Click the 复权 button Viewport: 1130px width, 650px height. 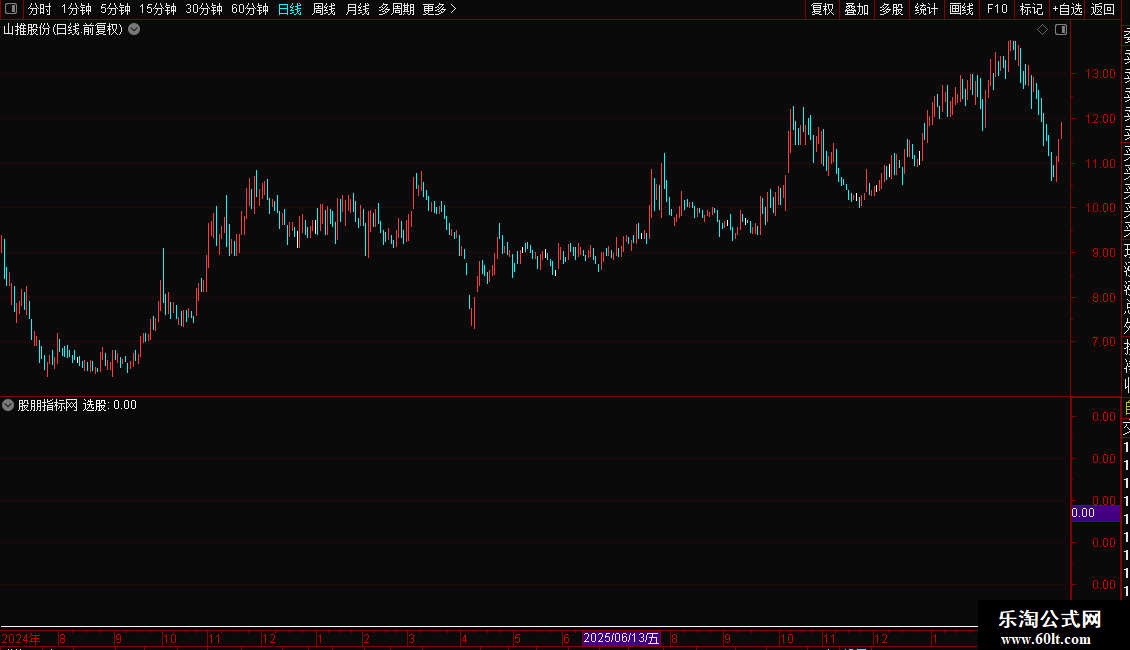pos(822,9)
